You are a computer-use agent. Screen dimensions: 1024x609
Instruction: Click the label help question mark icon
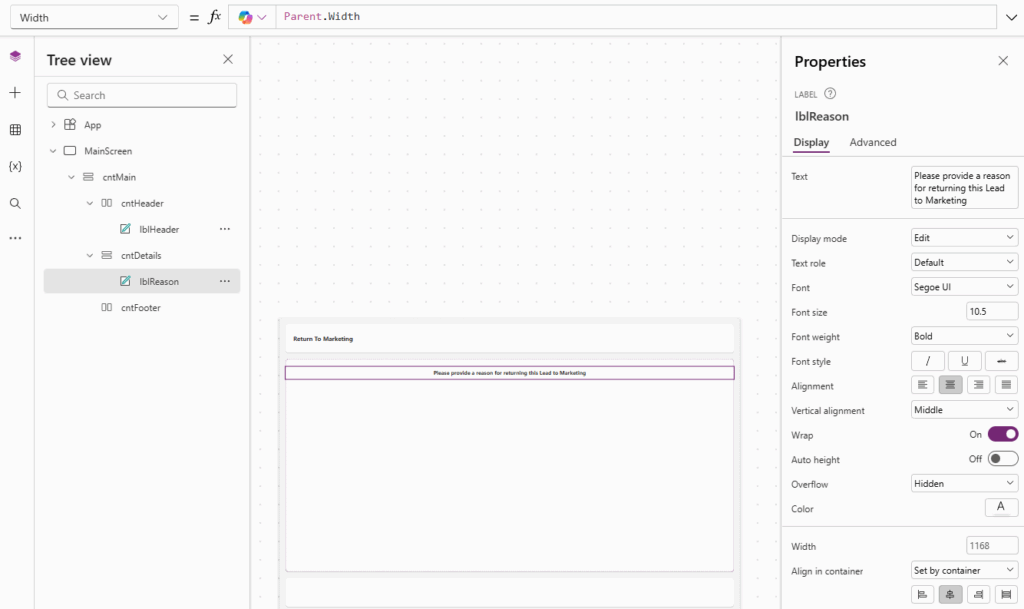tap(830, 94)
